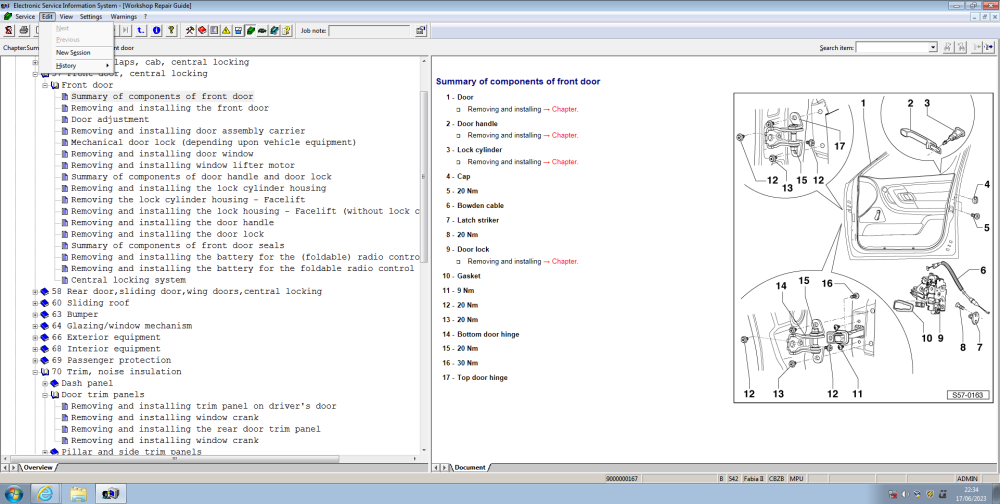Open Chapter link under 1 - Door
This screenshot has height=504, width=1000.
coord(564,109)
